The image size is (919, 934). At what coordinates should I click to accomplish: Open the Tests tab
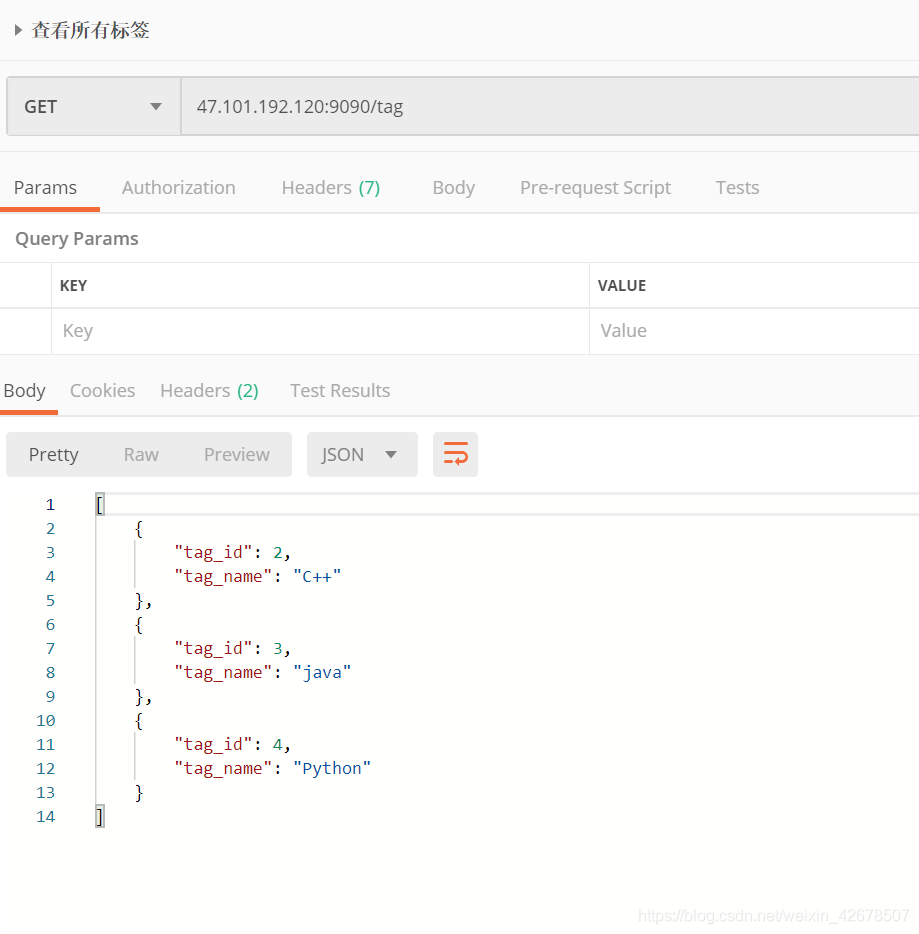[x=737, y=188]
